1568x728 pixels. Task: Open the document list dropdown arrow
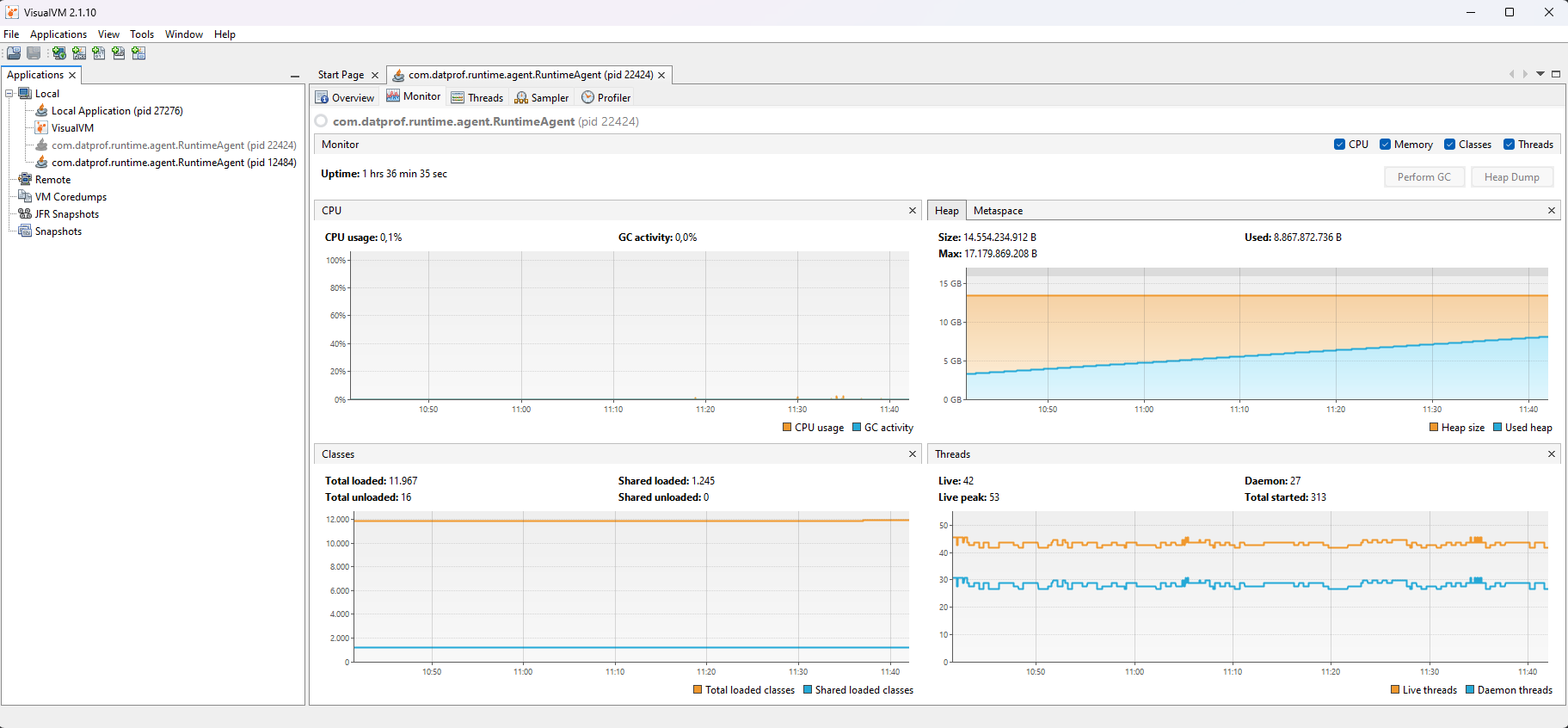[x=1540, y=74]
